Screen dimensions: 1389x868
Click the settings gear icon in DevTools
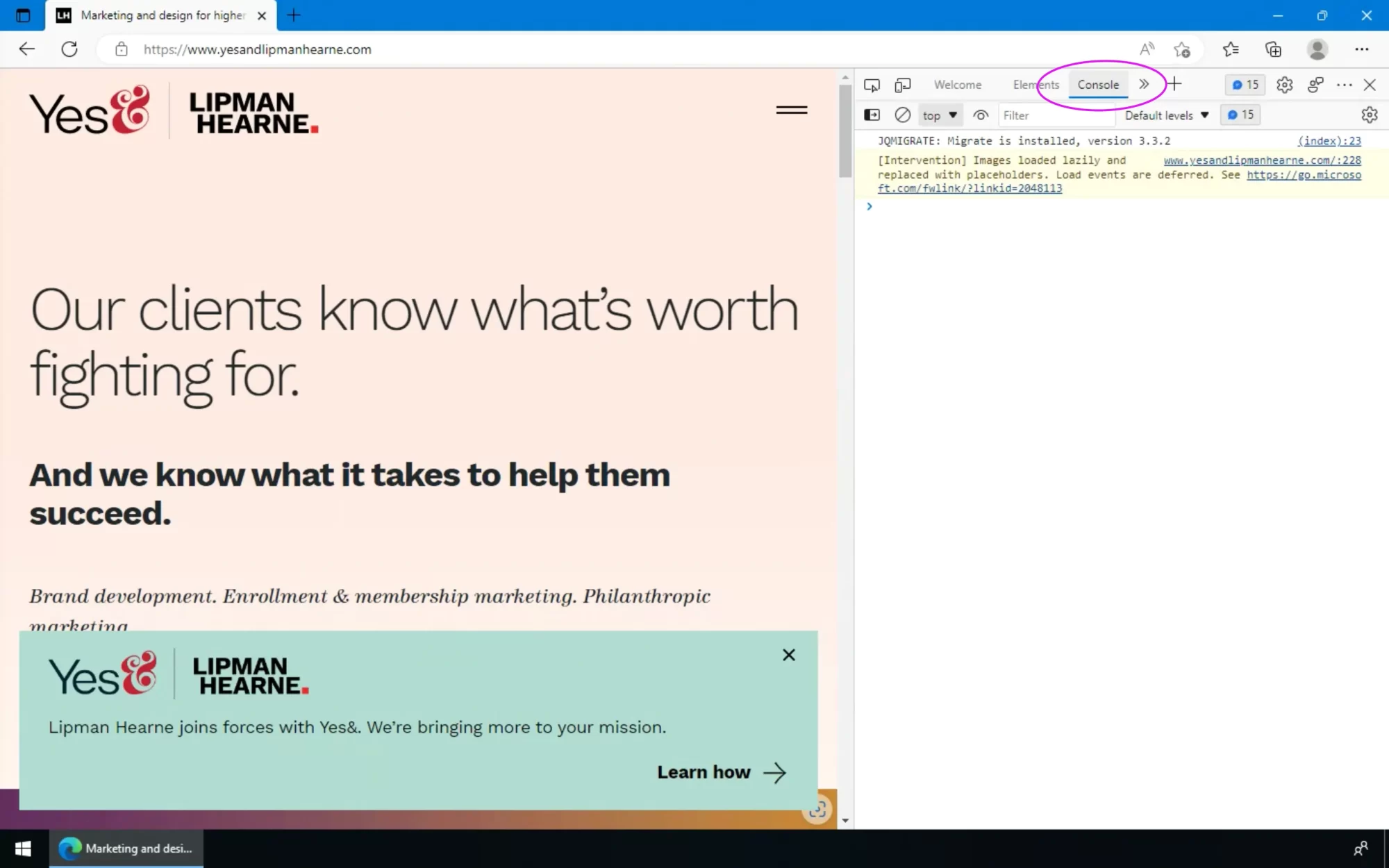1285,84
